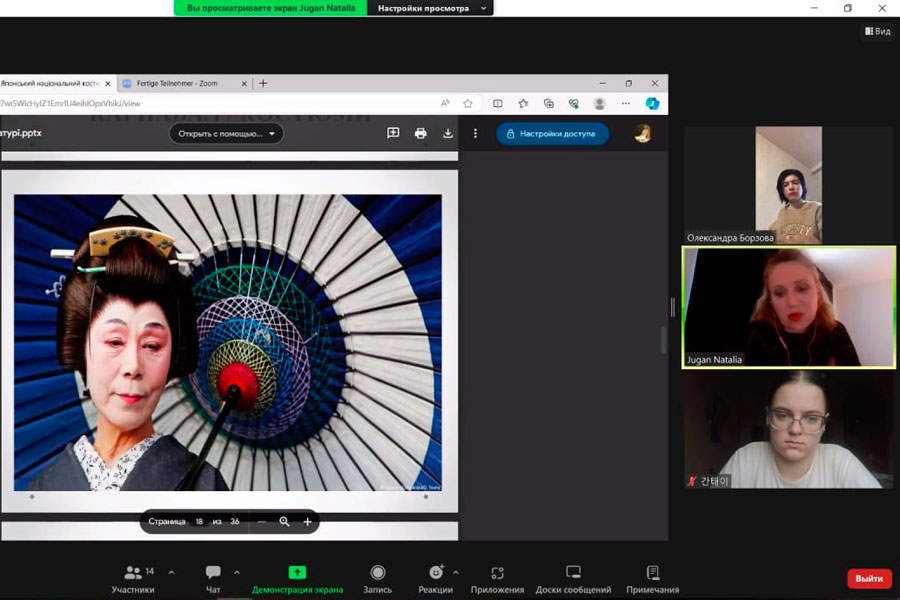Open Доски сообщений whiteboards
Image resolution: width=900 pixels, height=600 pixels.
pyautogui.click(x=573, y=577)
